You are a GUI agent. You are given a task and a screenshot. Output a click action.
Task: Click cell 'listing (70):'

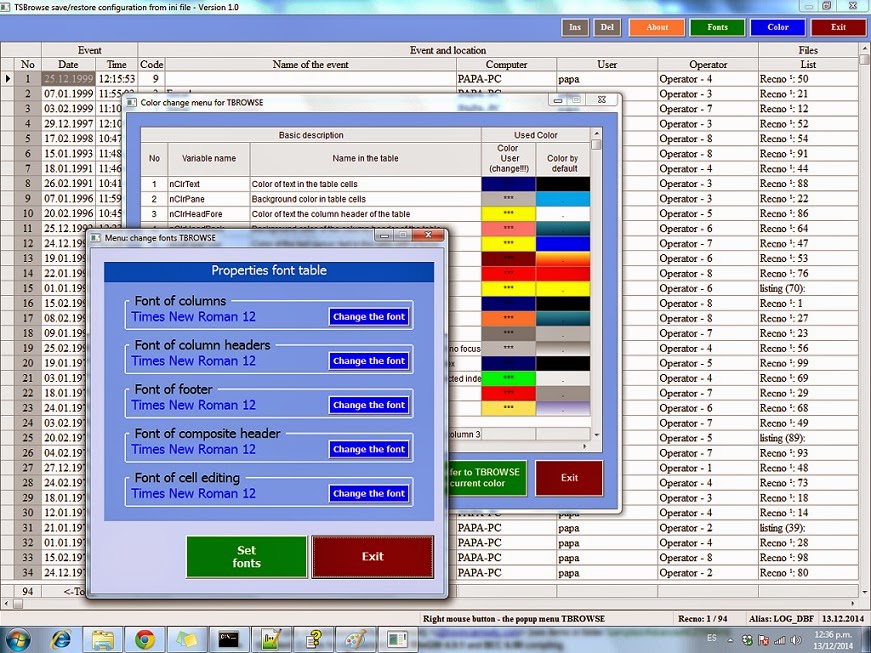pos(809,288)
